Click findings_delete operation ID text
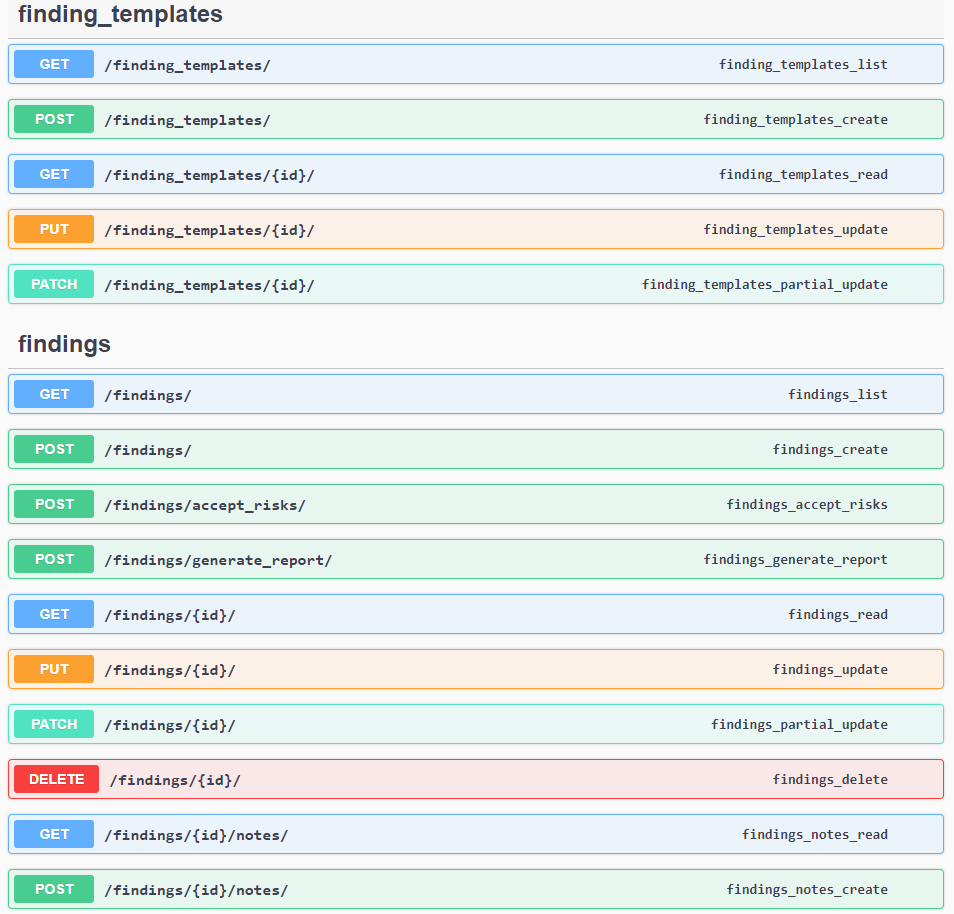954x914 pixels. (829, 780)
